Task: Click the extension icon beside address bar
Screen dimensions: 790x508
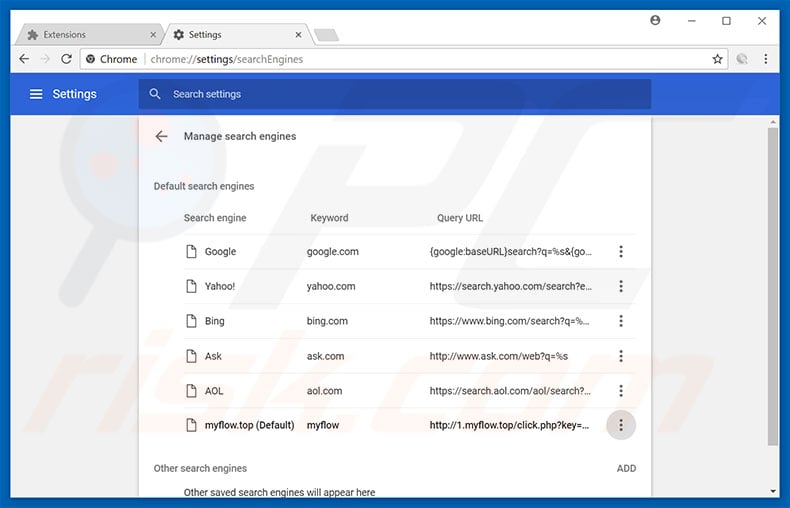Action: pyautogui.click(x=742, y=59)
